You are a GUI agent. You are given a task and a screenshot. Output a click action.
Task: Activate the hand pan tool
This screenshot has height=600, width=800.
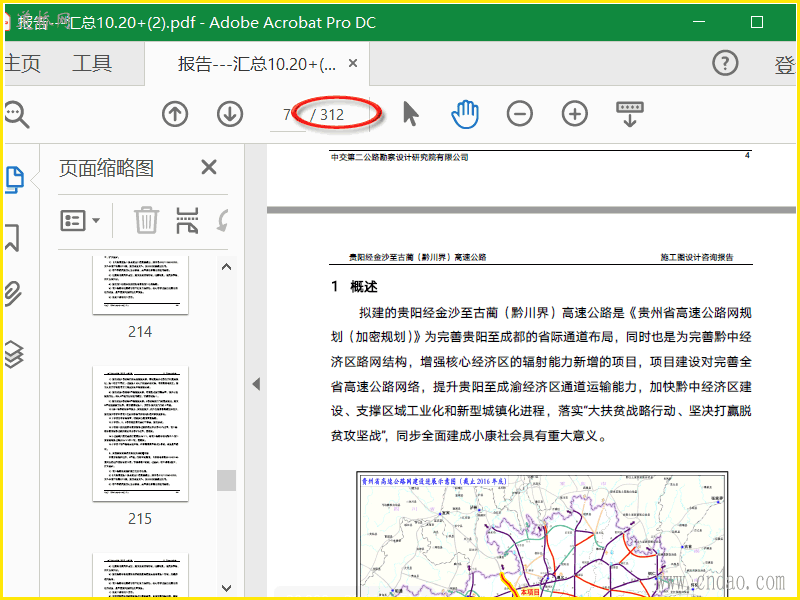coord(465,114)
